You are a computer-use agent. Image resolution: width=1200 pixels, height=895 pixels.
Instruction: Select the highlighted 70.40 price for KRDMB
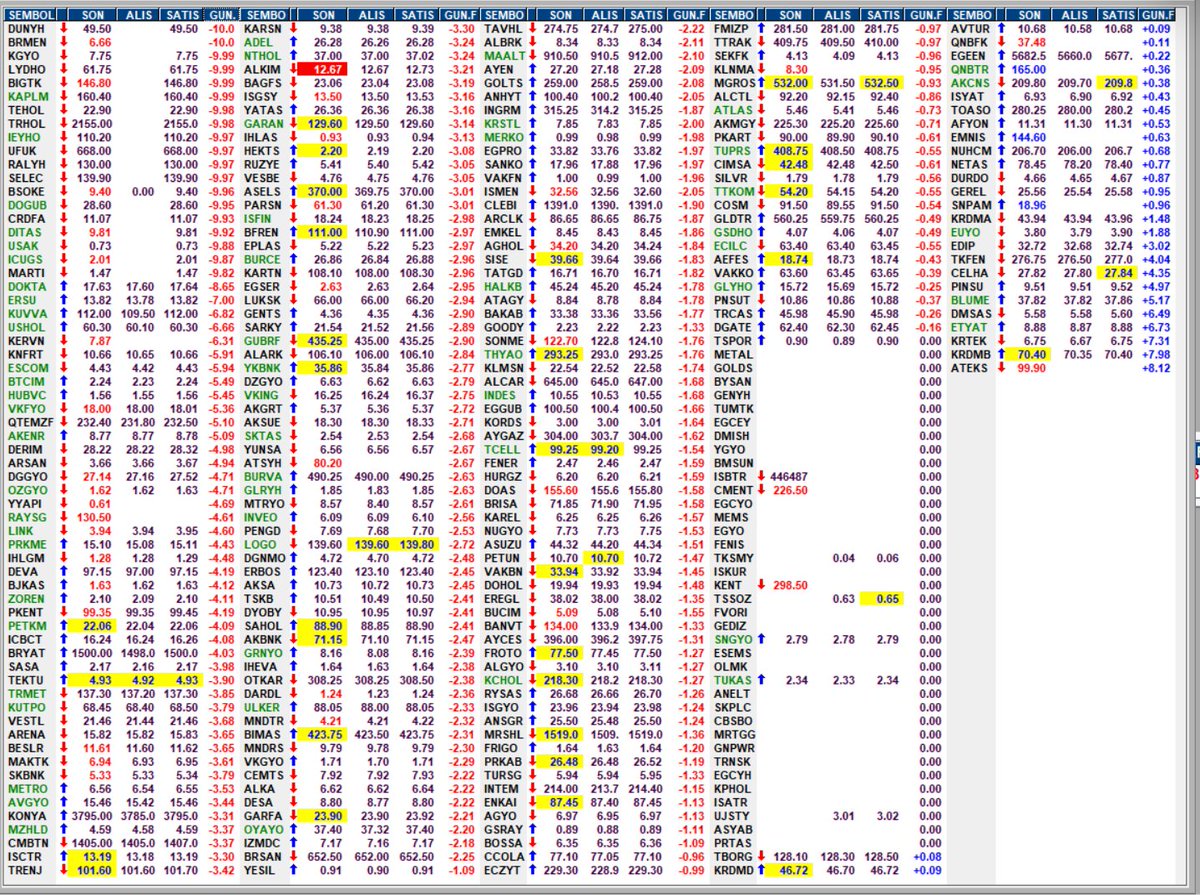pos(1028,354)
